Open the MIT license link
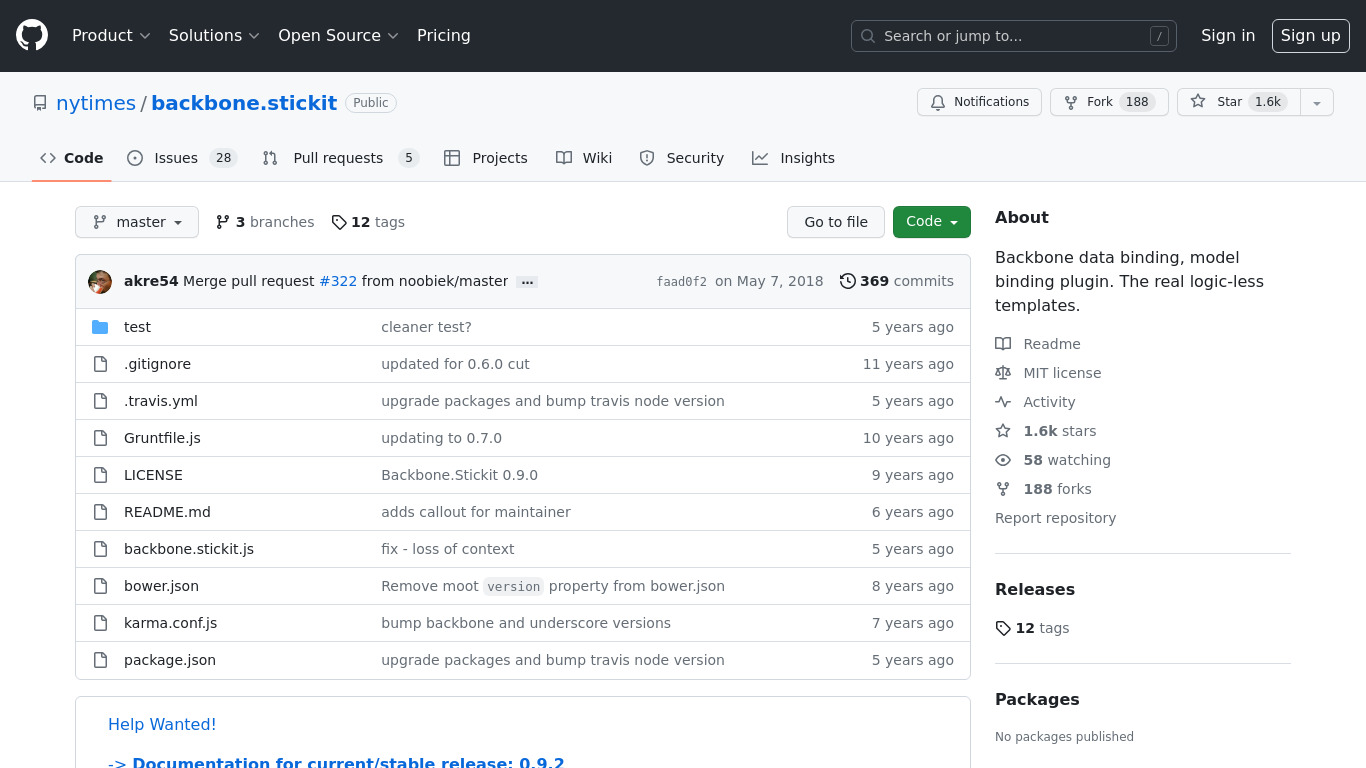Screen dimensions: 1366x768 pos(1048,373)
